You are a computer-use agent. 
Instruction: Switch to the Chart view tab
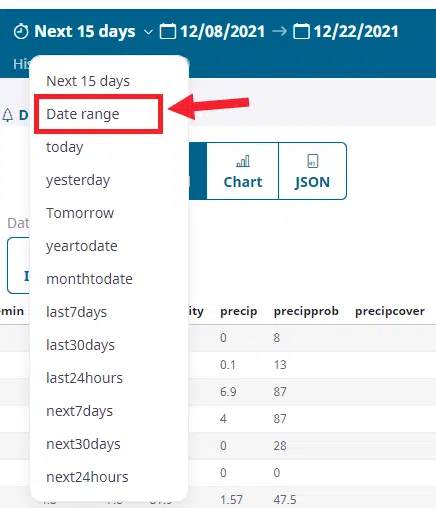(x=243, y=171)
